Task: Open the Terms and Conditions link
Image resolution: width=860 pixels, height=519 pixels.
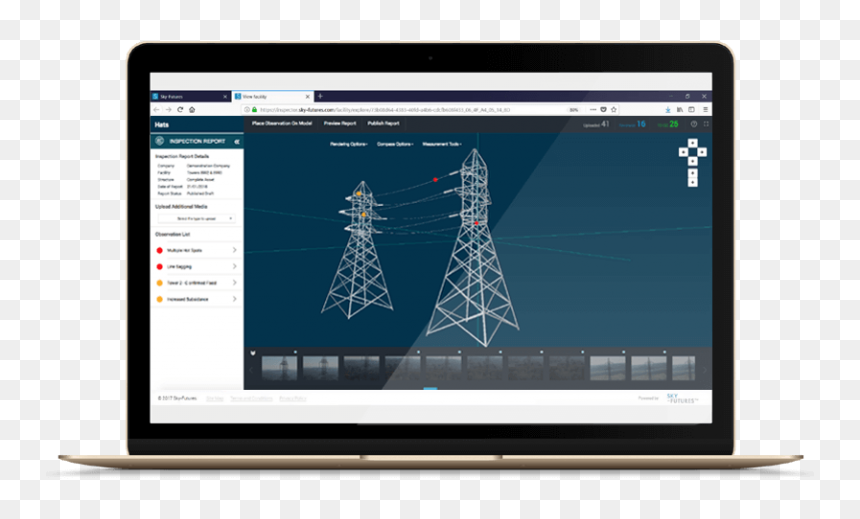Action: pos(251,398)
